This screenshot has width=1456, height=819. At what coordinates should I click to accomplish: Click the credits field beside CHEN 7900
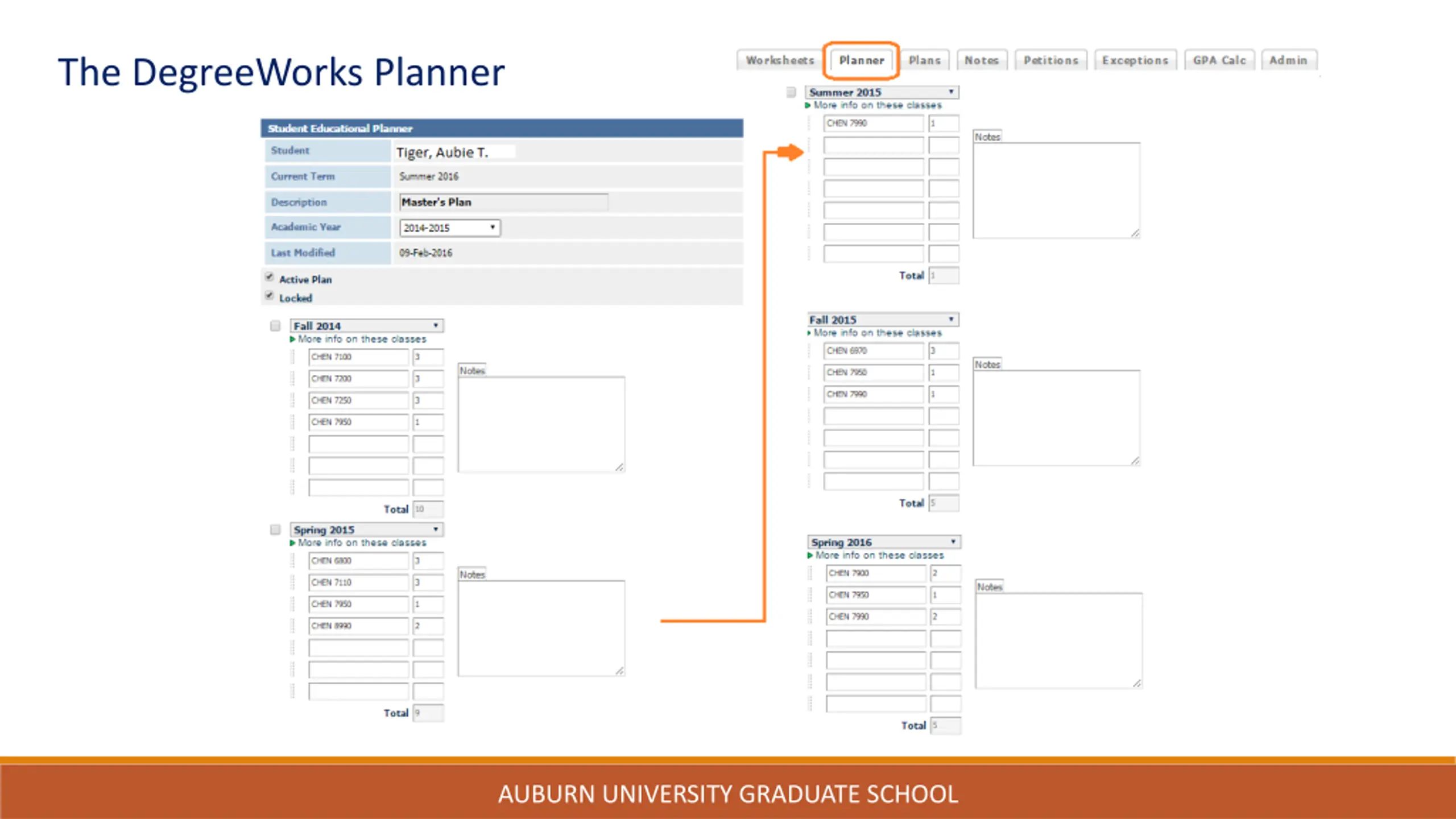(x=946, y=573)
